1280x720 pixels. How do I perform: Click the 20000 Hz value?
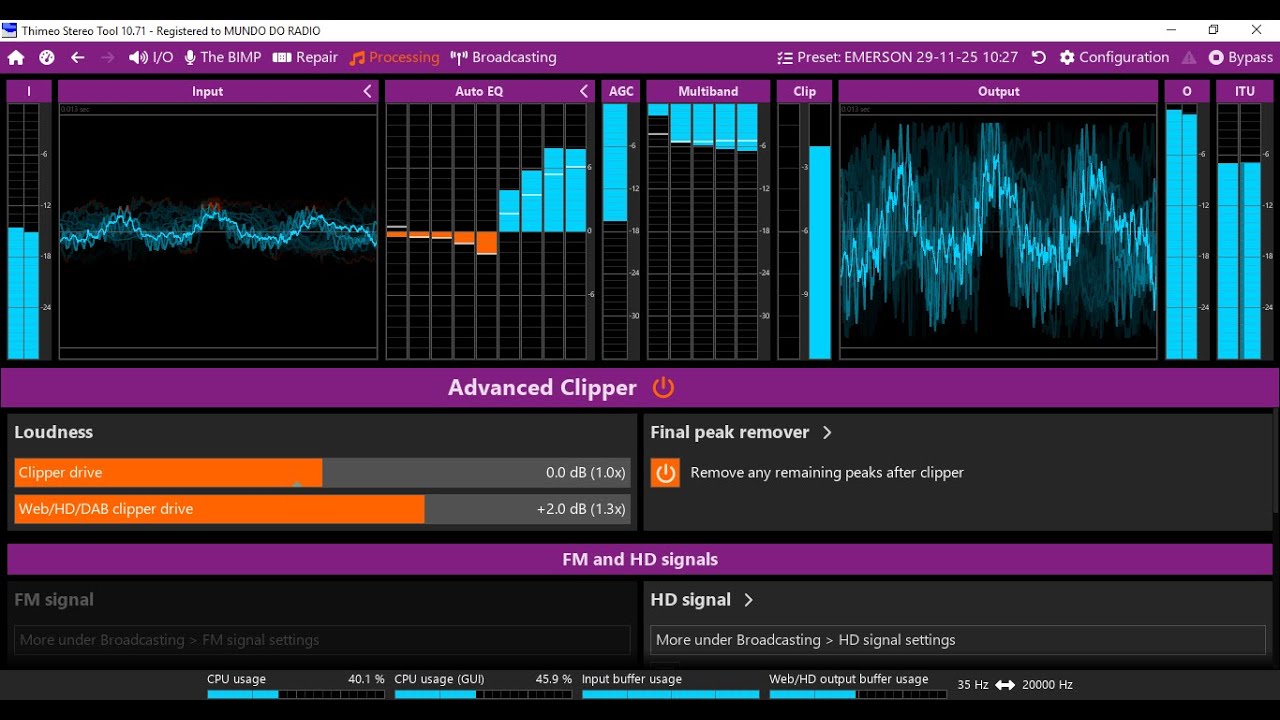[1047, 685]
